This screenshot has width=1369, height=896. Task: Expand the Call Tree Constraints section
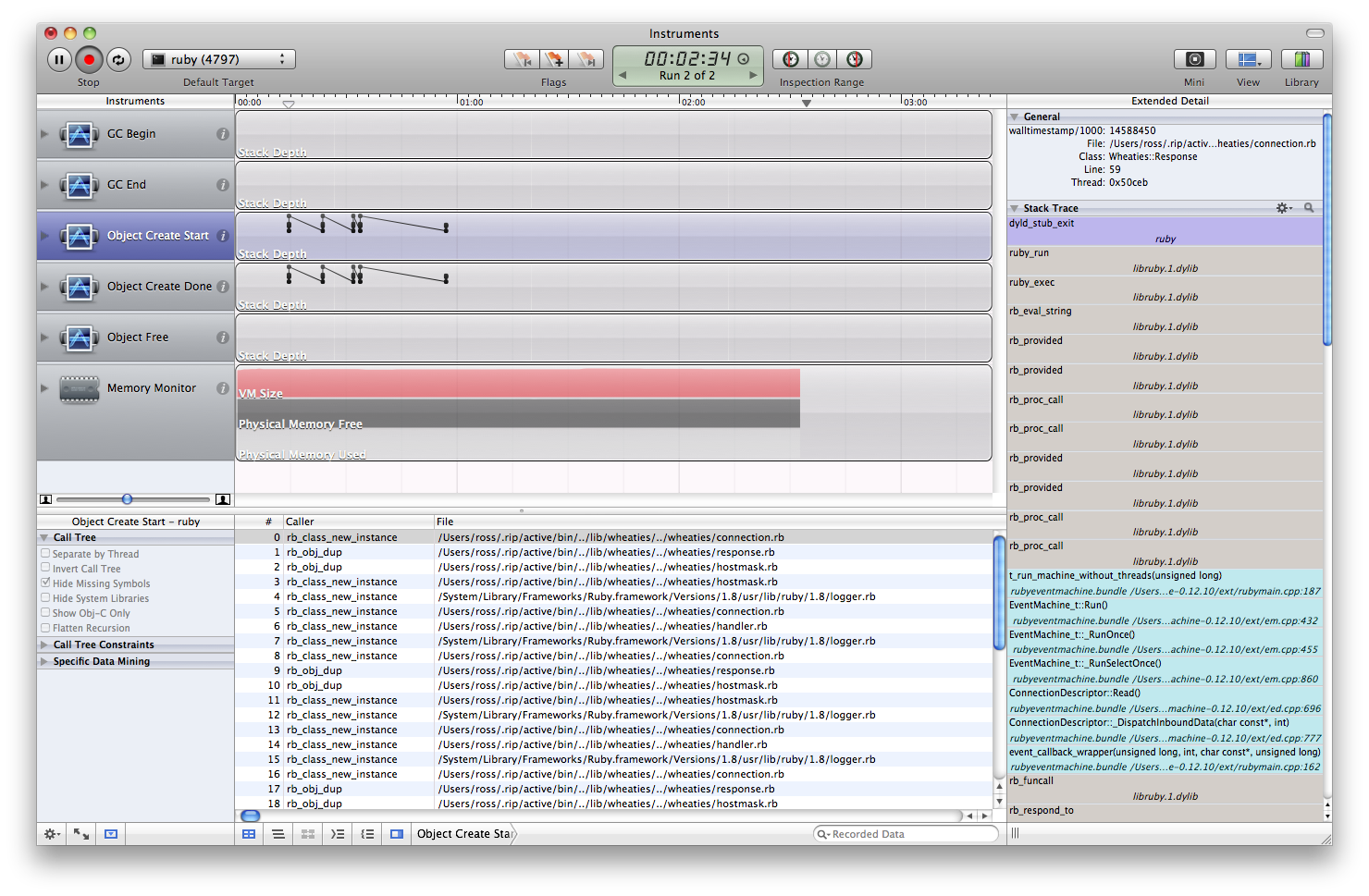103,644
